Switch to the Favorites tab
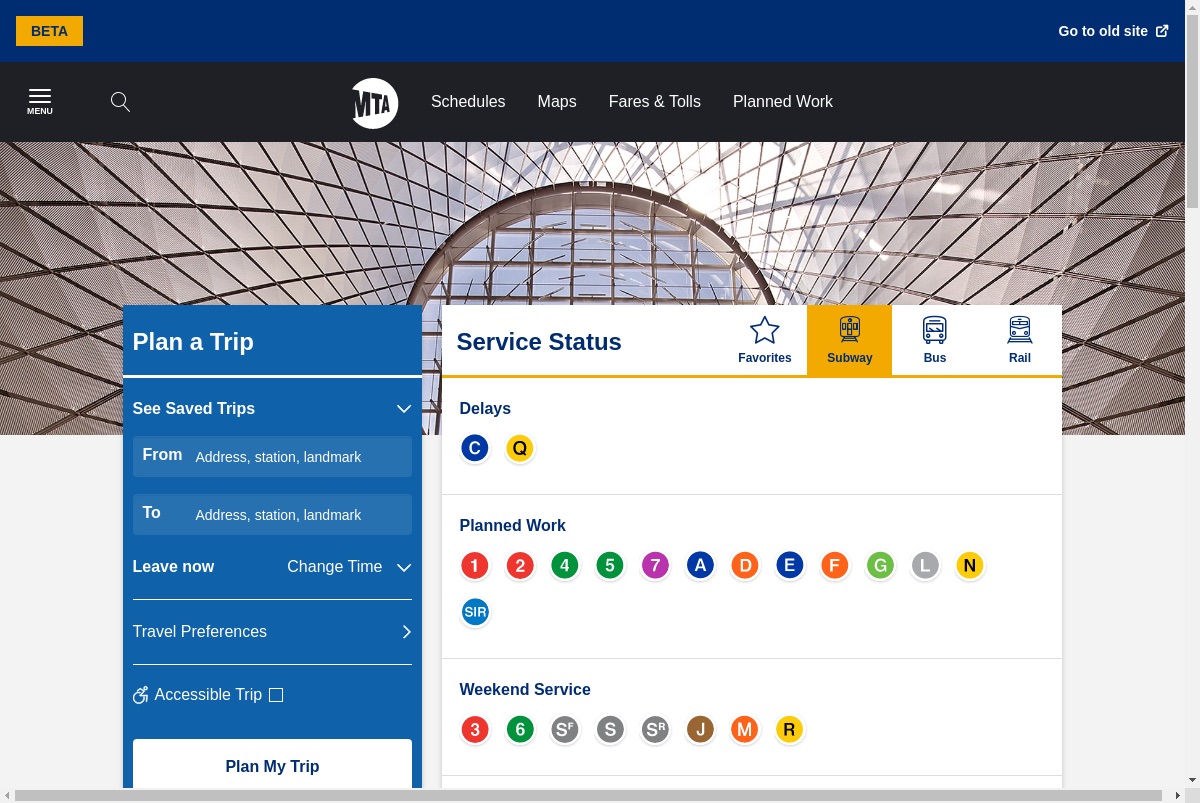This screenshot has height=803, width=1200. click(x=765, y=340)
